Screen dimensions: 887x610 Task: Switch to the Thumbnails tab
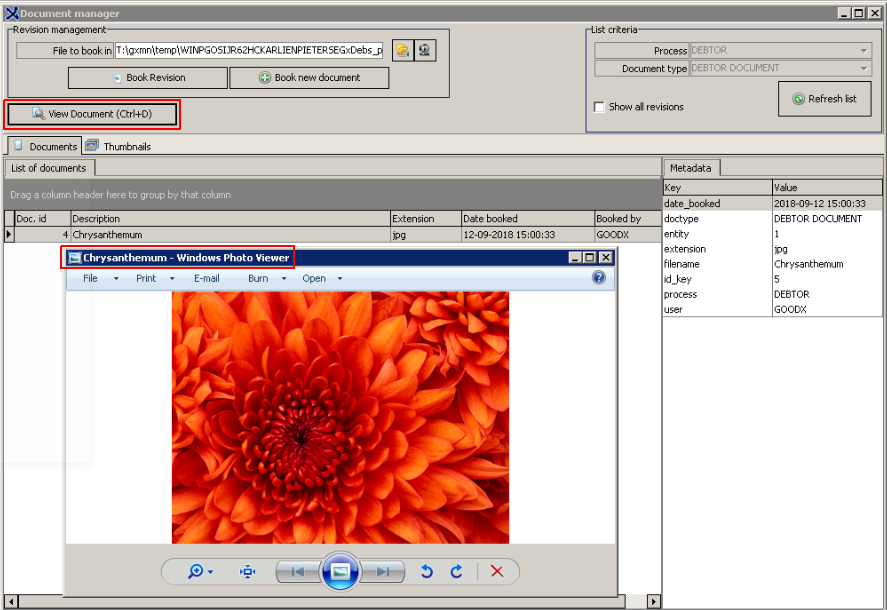pyautogui.click(x=119, y=146)
